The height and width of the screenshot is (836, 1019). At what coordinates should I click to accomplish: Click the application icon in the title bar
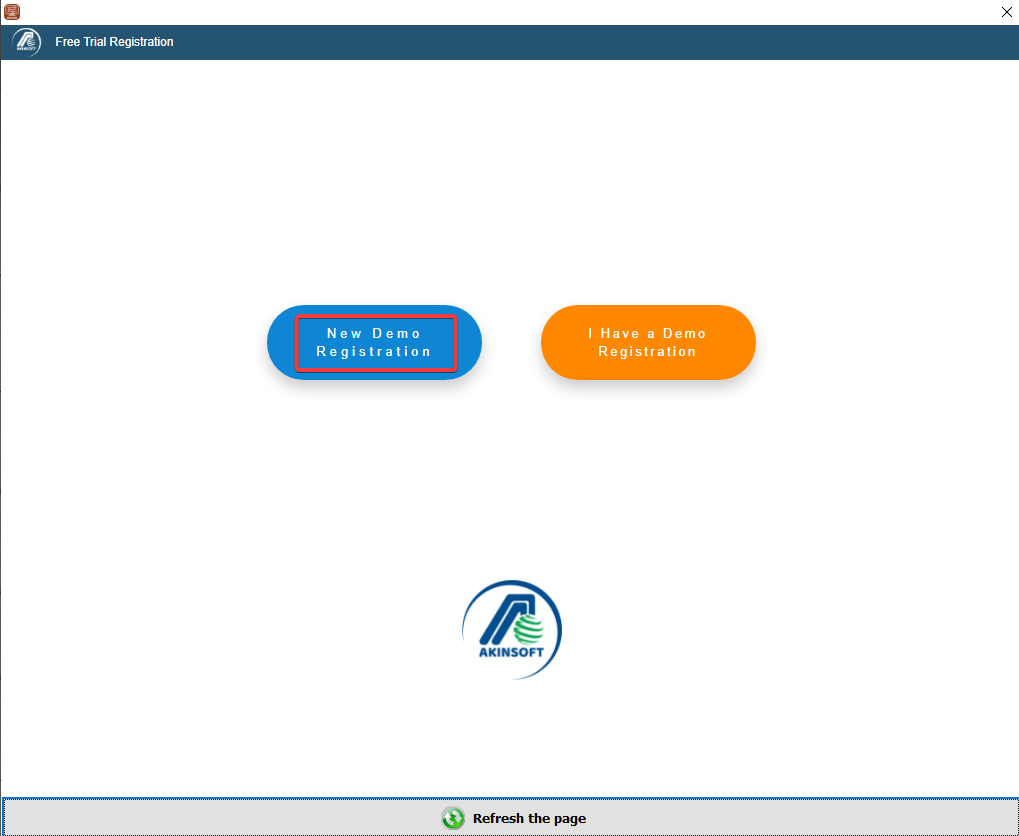[x=12, y=12]
